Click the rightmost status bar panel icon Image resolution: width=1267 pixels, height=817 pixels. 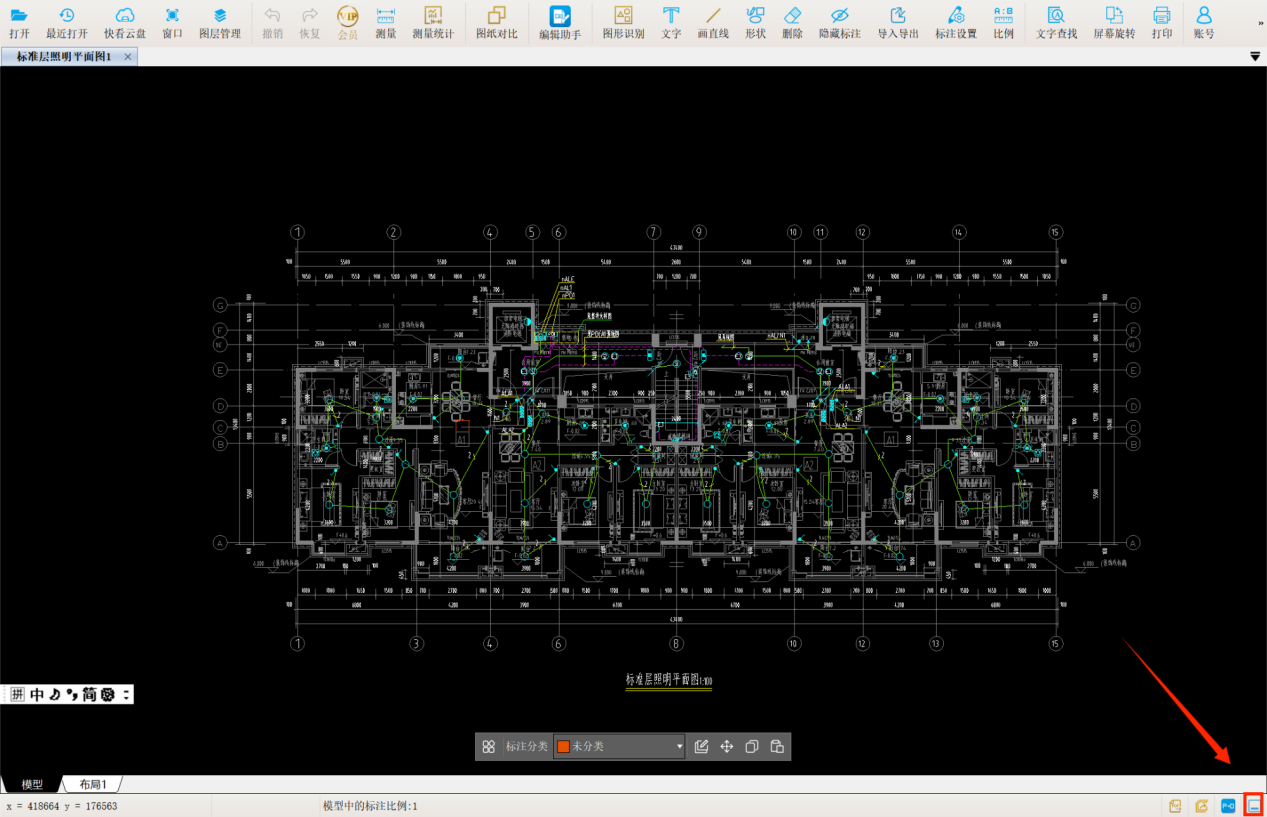[1254, 805]
